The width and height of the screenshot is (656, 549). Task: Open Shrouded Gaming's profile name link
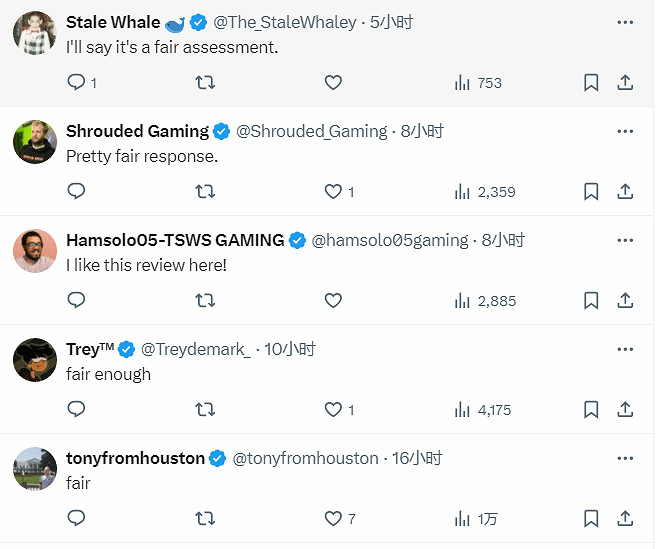coord(137,131)
